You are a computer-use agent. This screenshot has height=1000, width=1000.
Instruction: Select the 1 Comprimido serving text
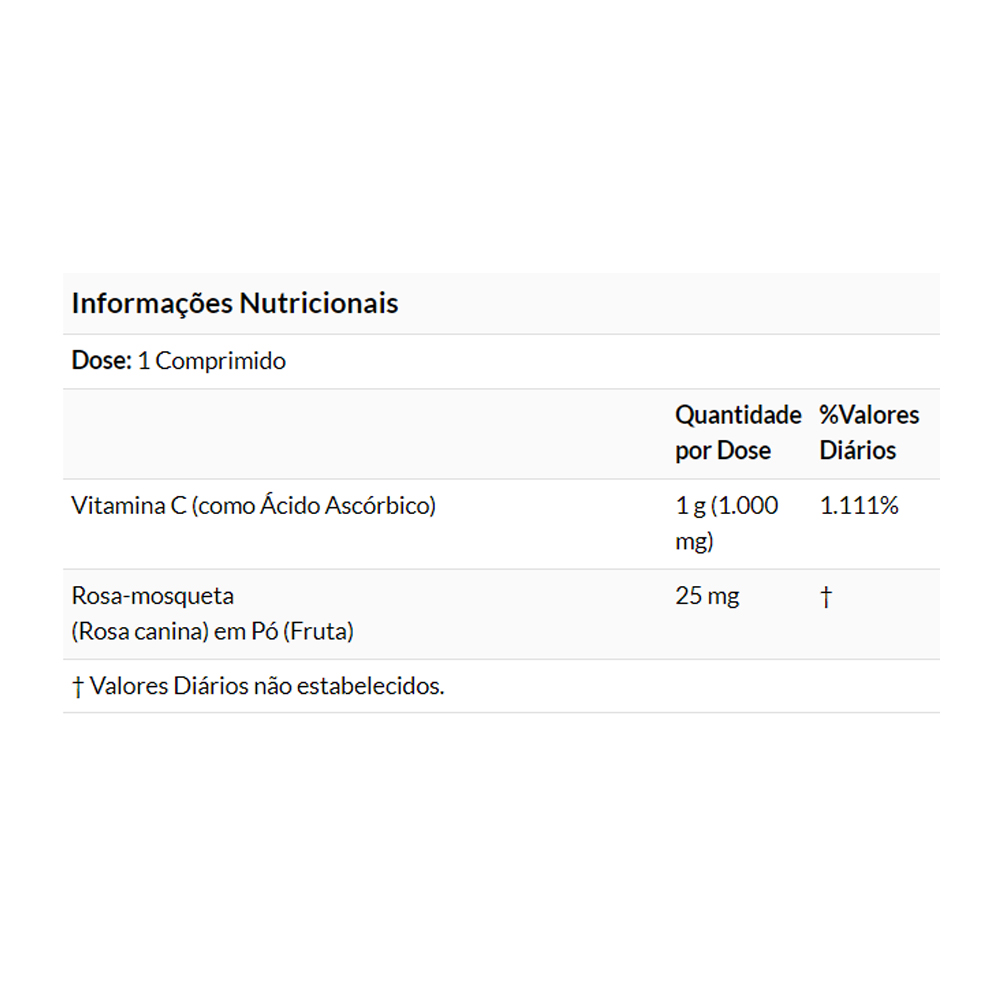tap(211, 361)
